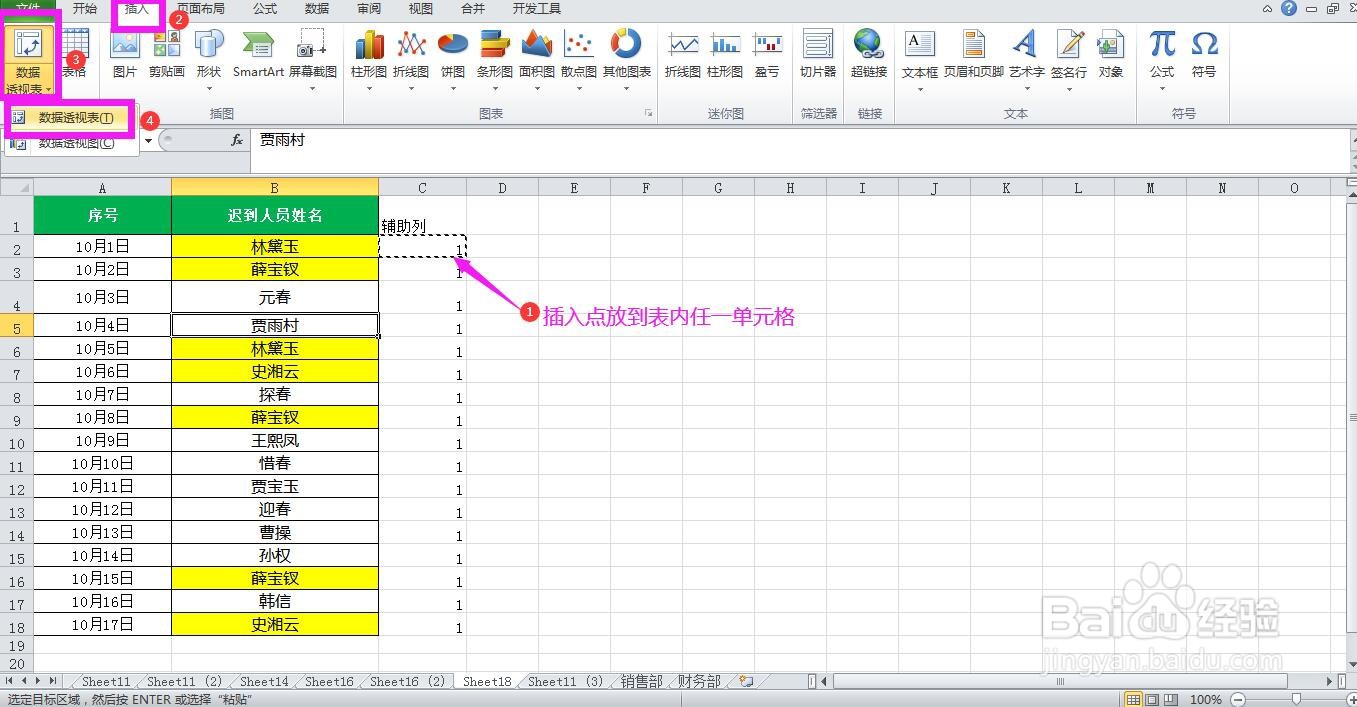Viewport: 1357px width, 707px height.
Task: Expand the Name Box dropdown arrow
Action: (148, 141)
